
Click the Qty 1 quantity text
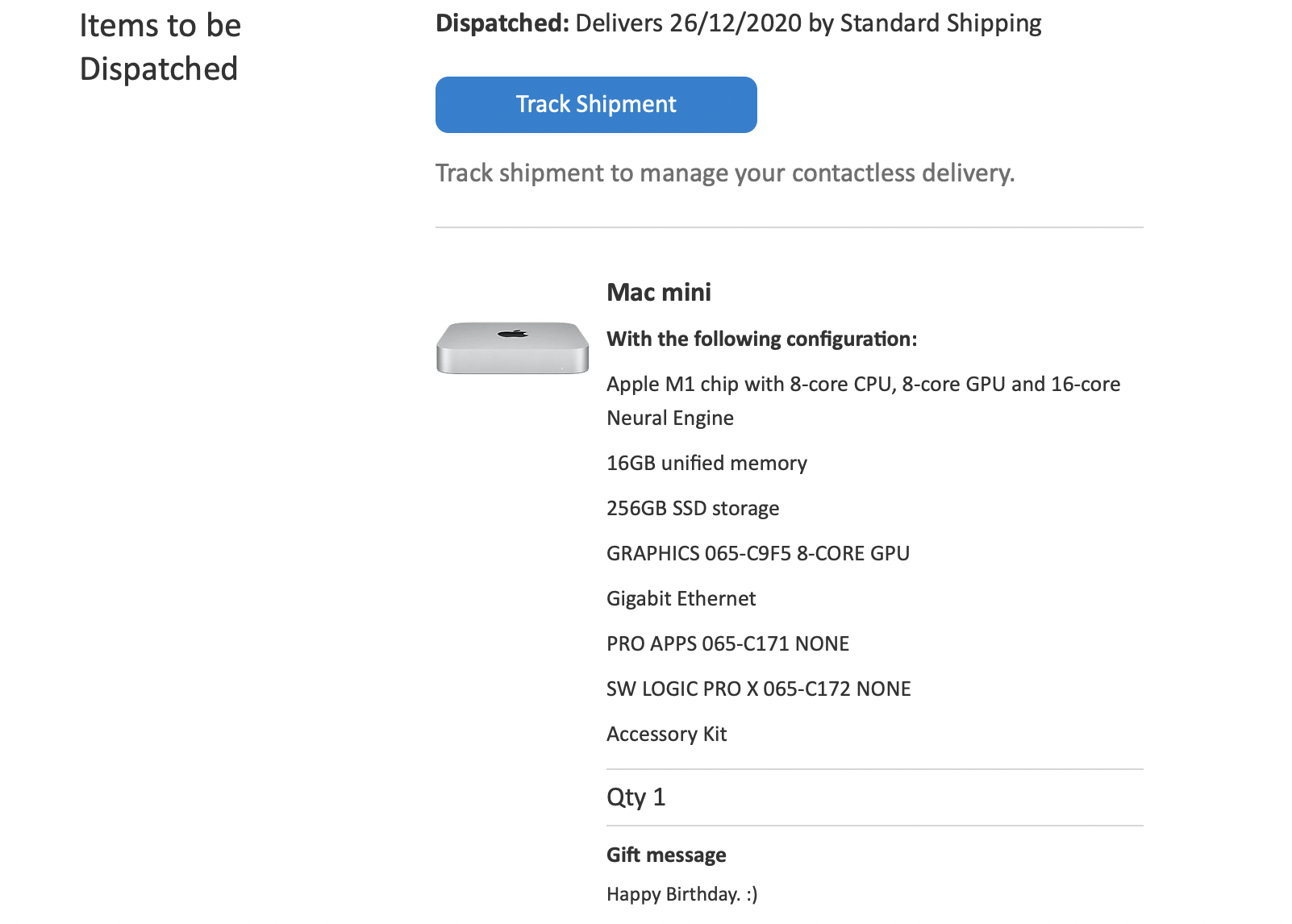pyautogui.click(x=636, y=797)
